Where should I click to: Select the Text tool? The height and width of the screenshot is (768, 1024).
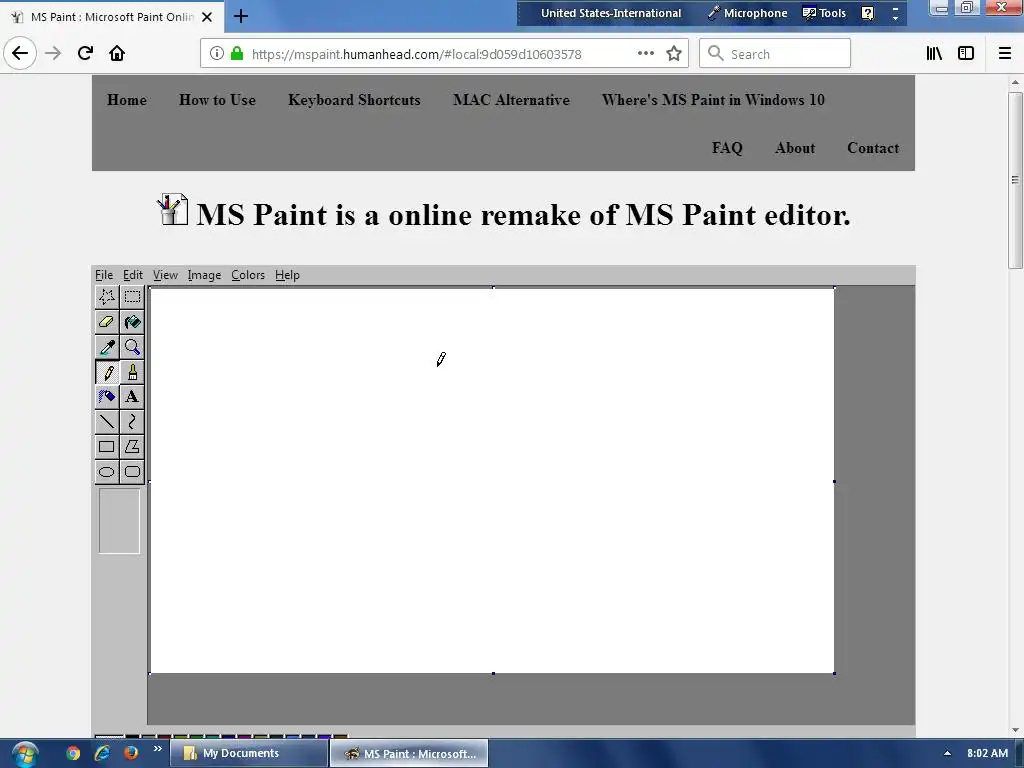click(132, 397)
